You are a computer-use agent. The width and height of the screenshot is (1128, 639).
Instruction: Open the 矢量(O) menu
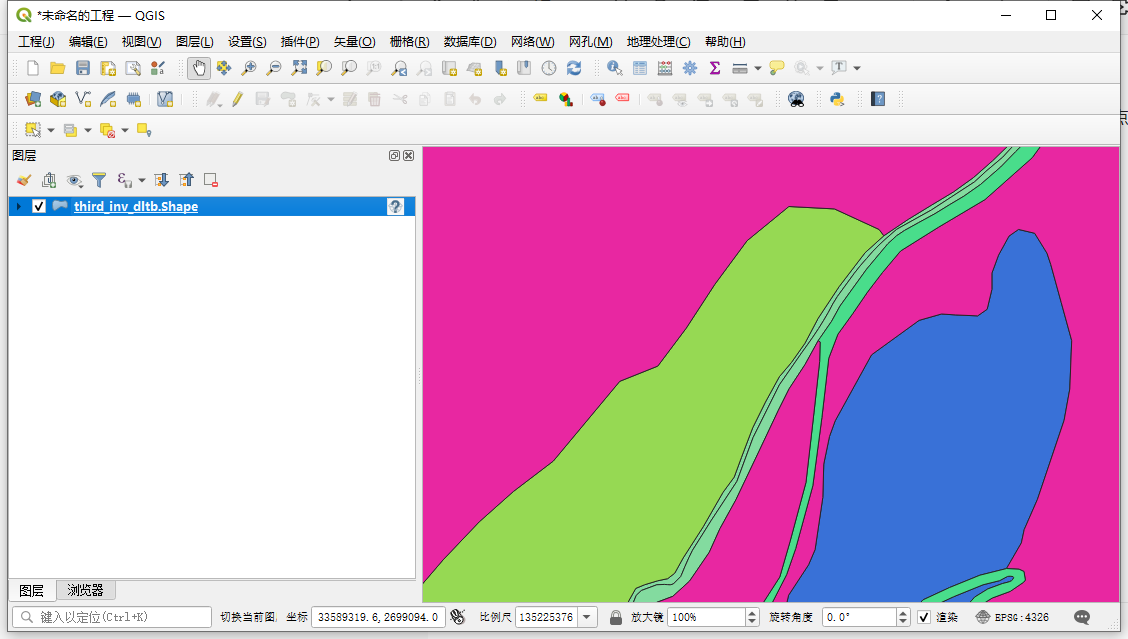pos(354,42)
